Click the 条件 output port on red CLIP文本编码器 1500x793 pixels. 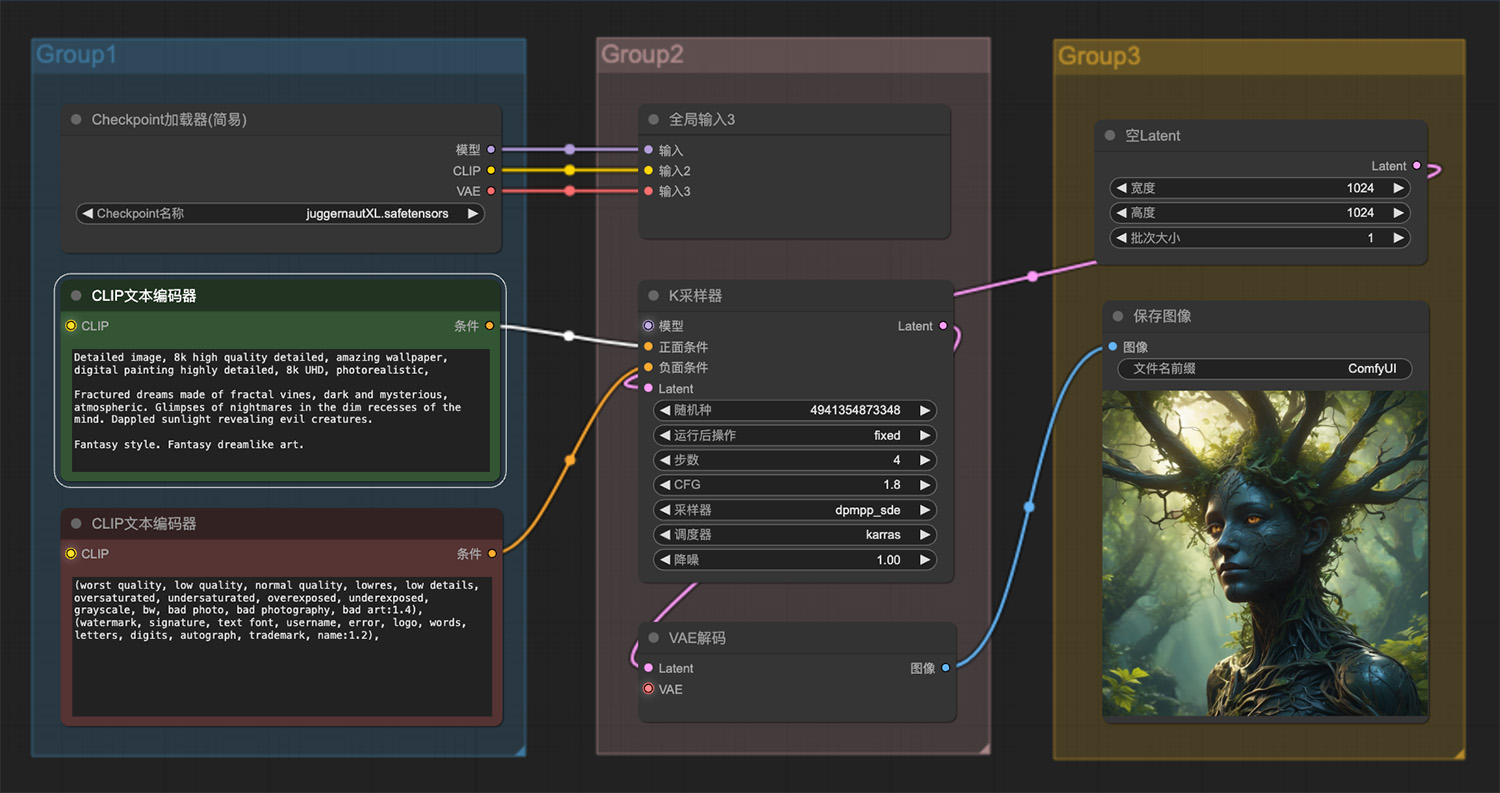491,553
